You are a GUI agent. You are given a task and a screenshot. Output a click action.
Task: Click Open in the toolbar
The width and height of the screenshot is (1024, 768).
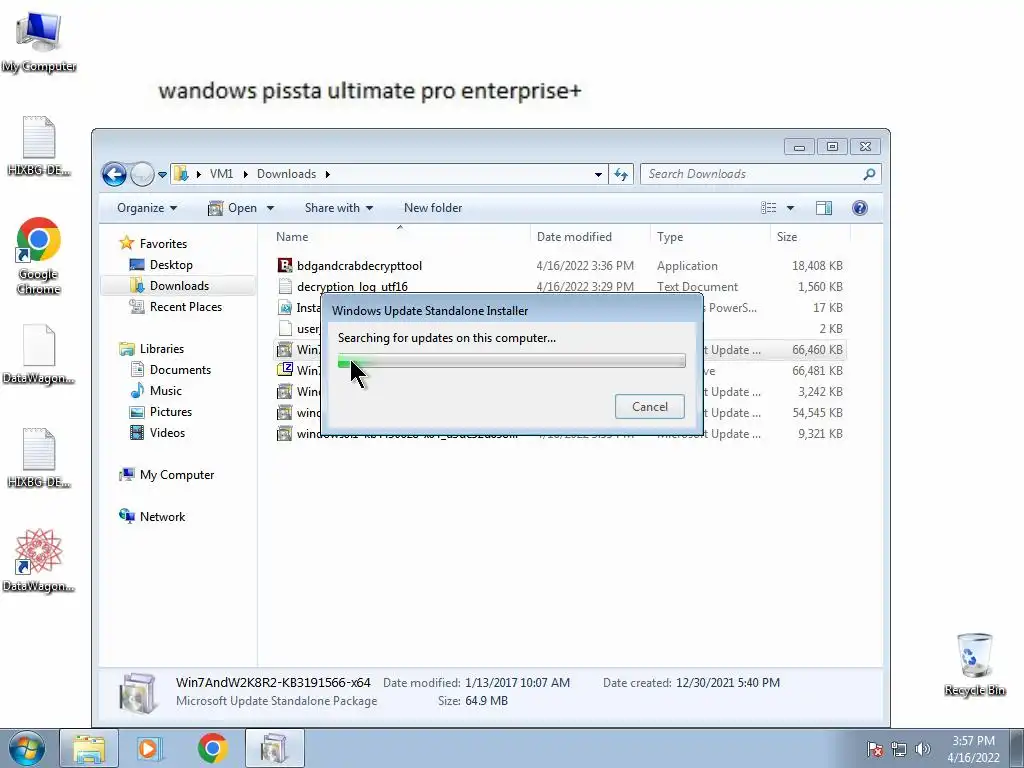tap(232, 208)
